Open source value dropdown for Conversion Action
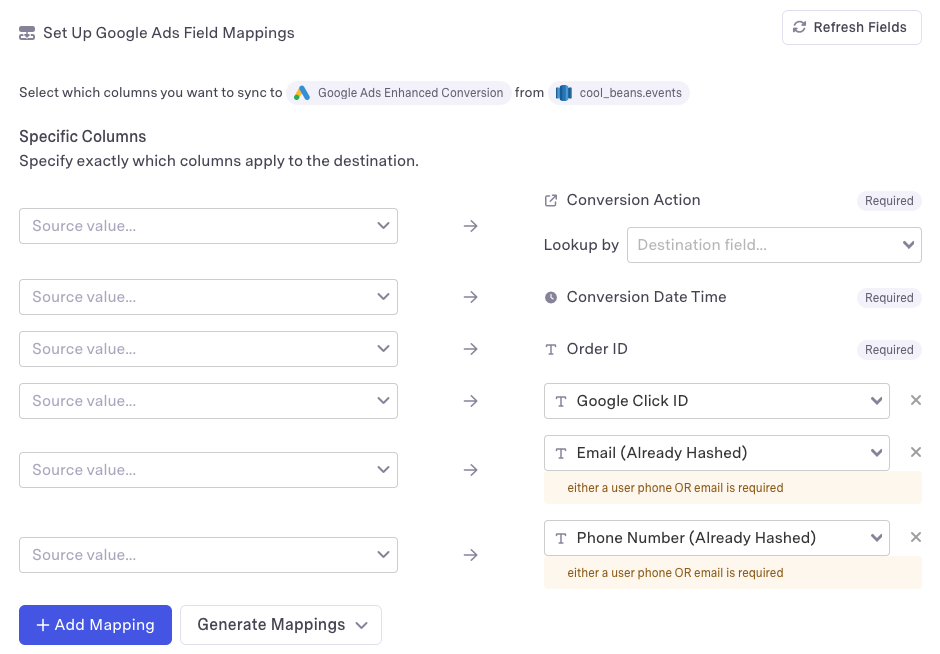This screenshot has width=940, height=654. tap(208, 226)
